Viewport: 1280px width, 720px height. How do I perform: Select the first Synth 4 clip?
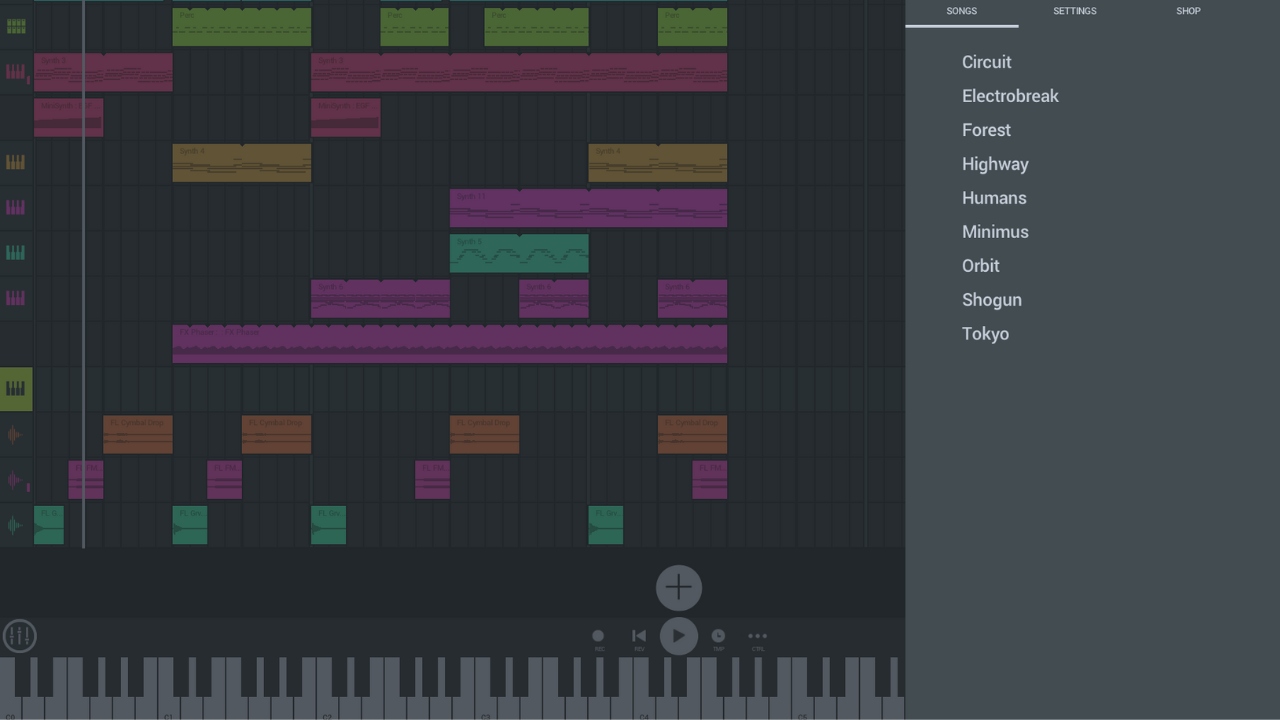coord(242,162)
